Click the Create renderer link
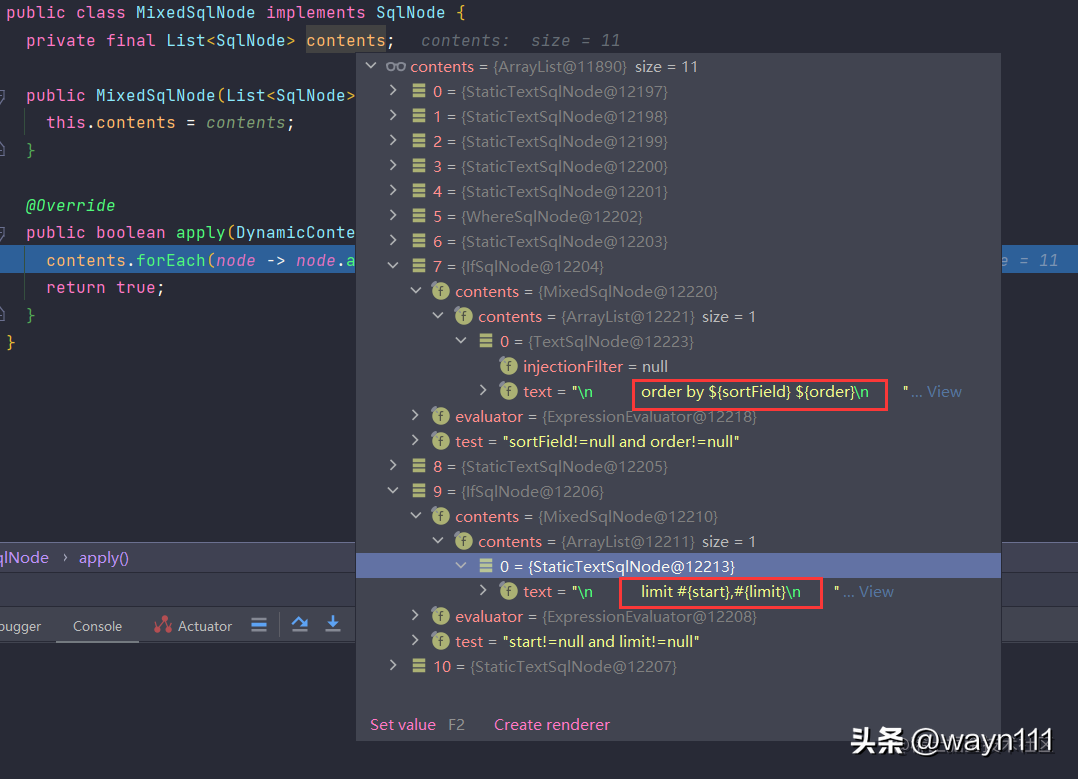 pos(551,725)
